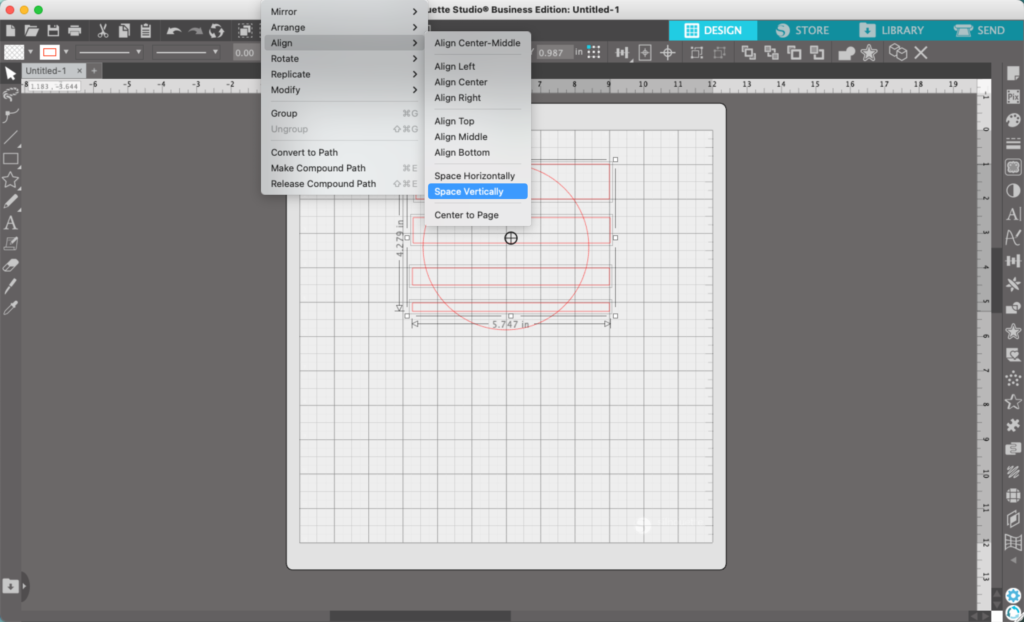Undo the last action
Screen dimensions: 1024x622
pyautogui.click(x=174, y=31)
